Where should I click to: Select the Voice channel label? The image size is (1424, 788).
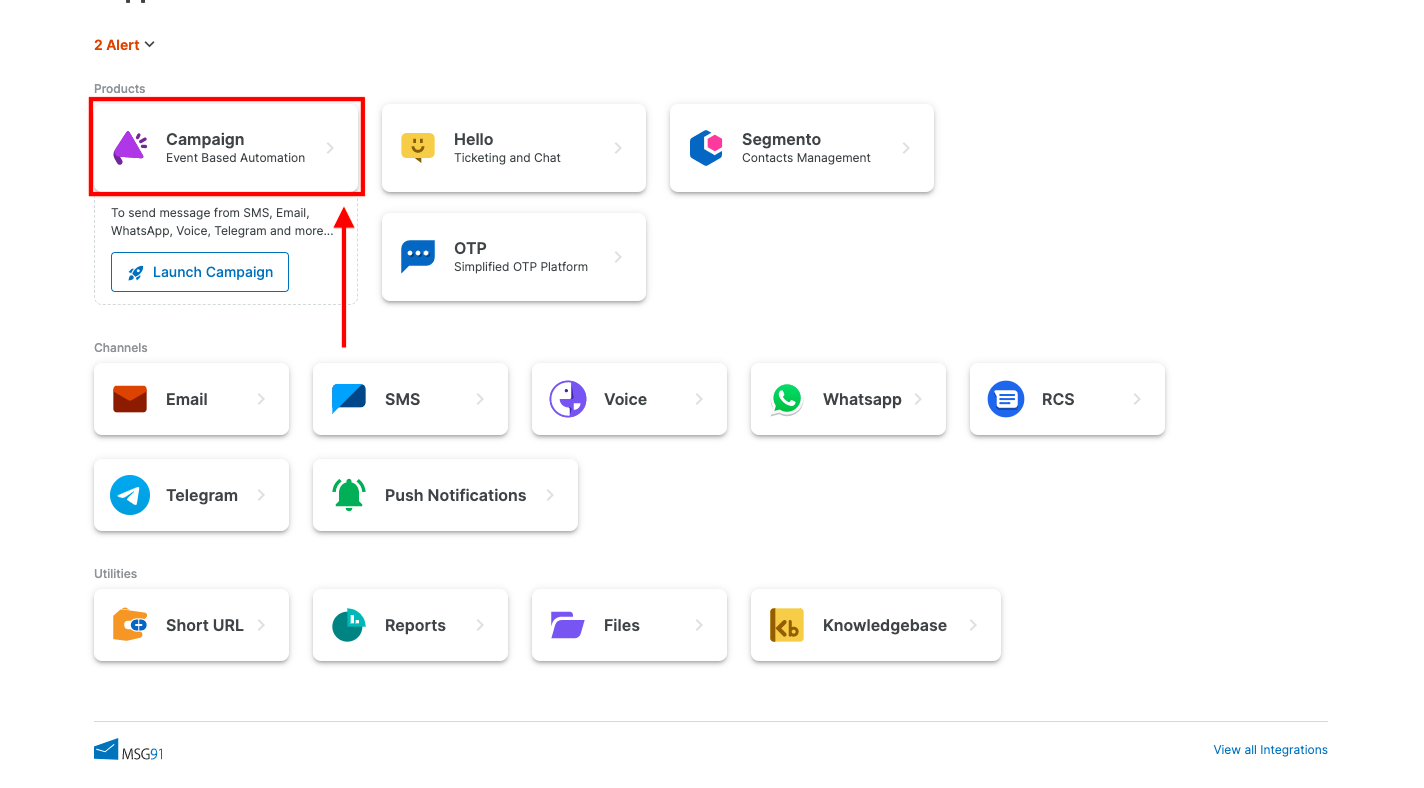(625, 399)
